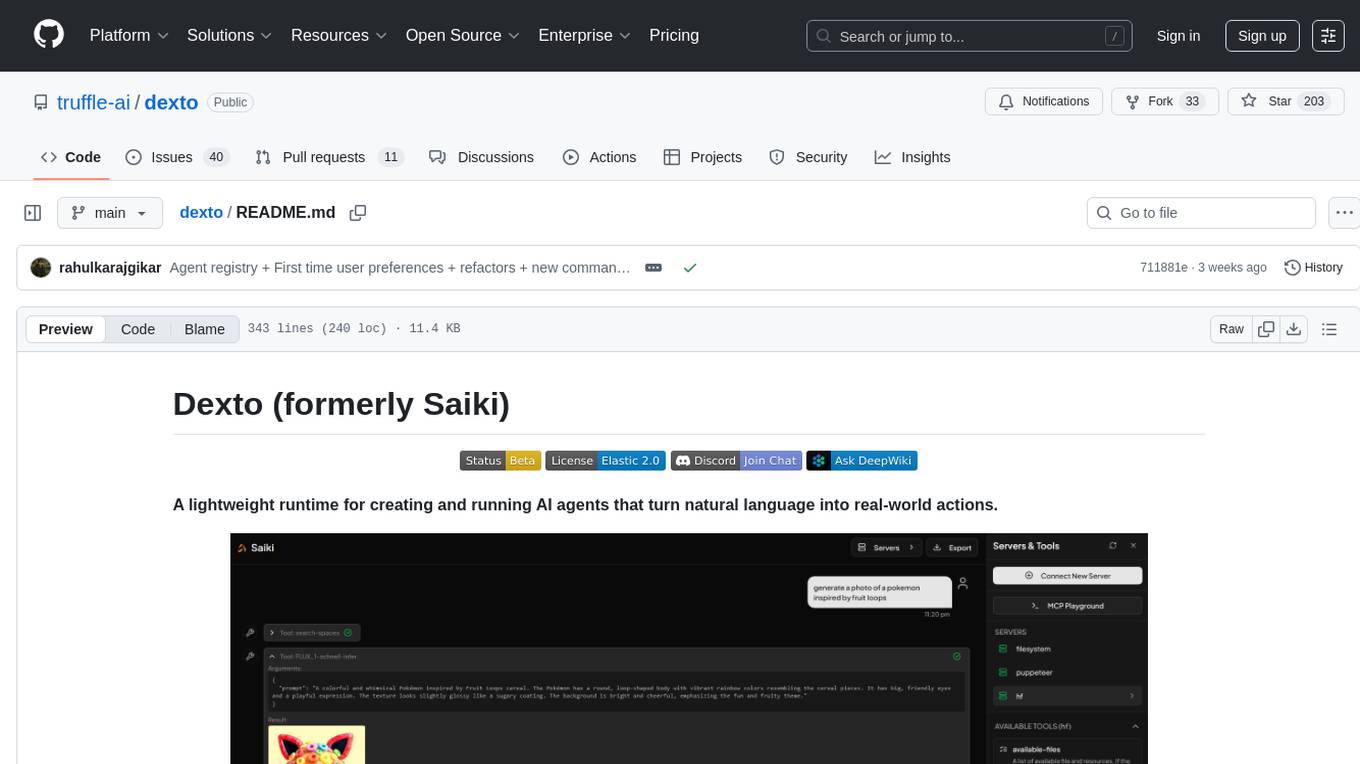The image size is (1360, 764).
Task: Click the Sign up button
Action: pyautogui.click(x=1262, y=36)
